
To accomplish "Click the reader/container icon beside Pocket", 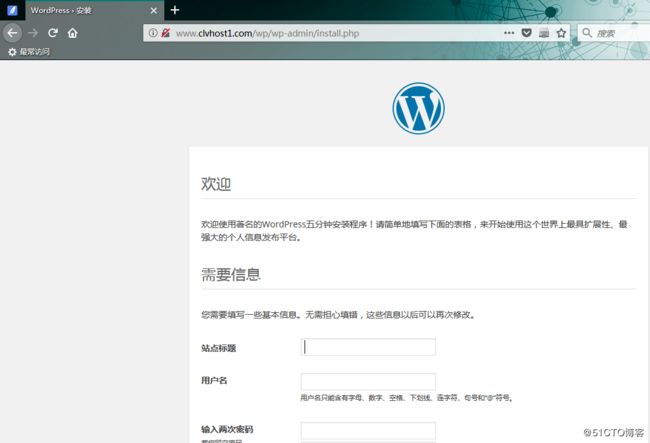I will [x=544, y=33].
